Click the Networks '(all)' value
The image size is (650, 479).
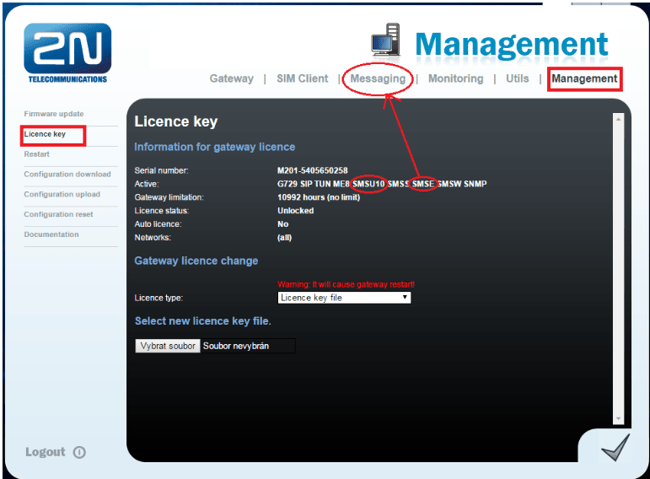tap(284, 238)
